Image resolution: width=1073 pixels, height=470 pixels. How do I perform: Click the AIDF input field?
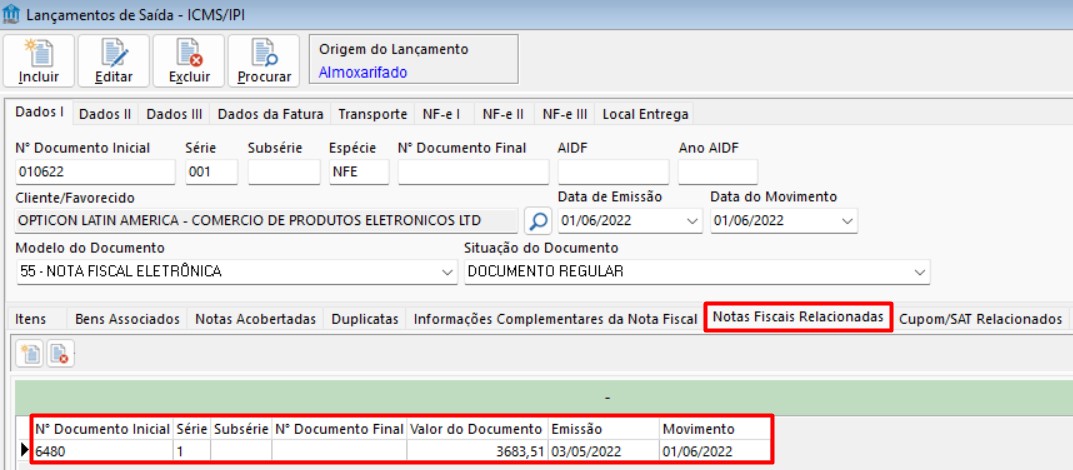[x=614, y=172]
